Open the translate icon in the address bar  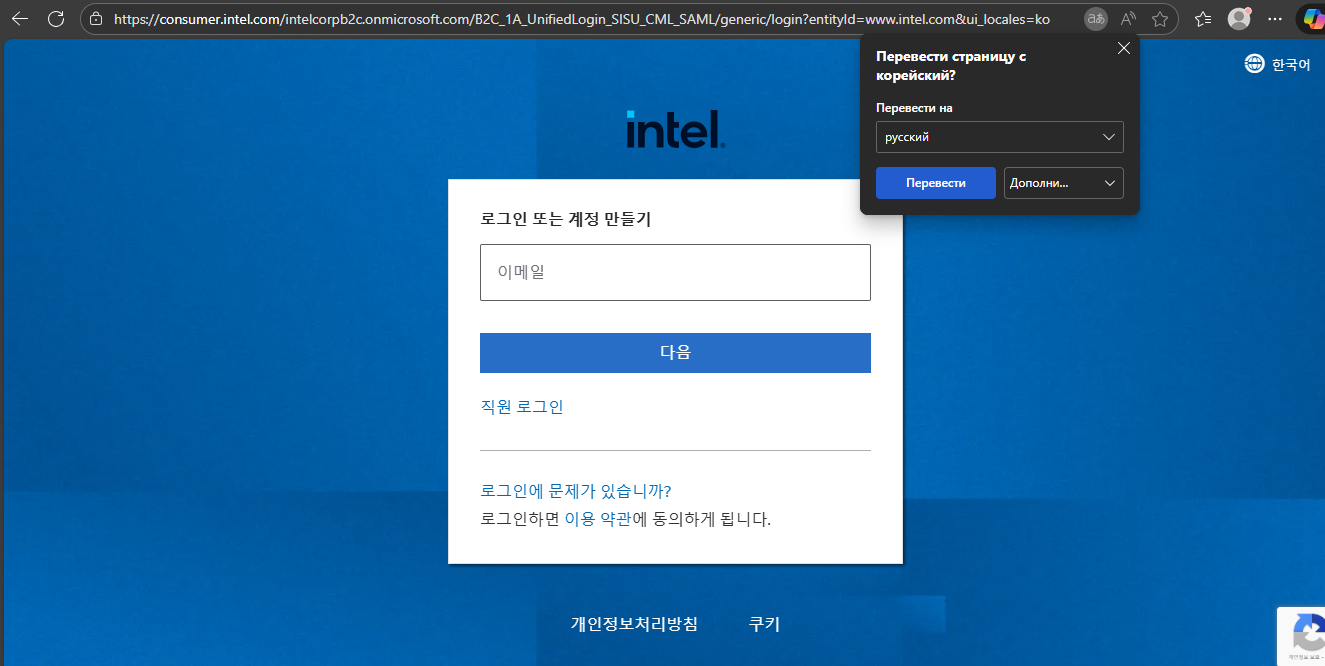coord(1096,18)
